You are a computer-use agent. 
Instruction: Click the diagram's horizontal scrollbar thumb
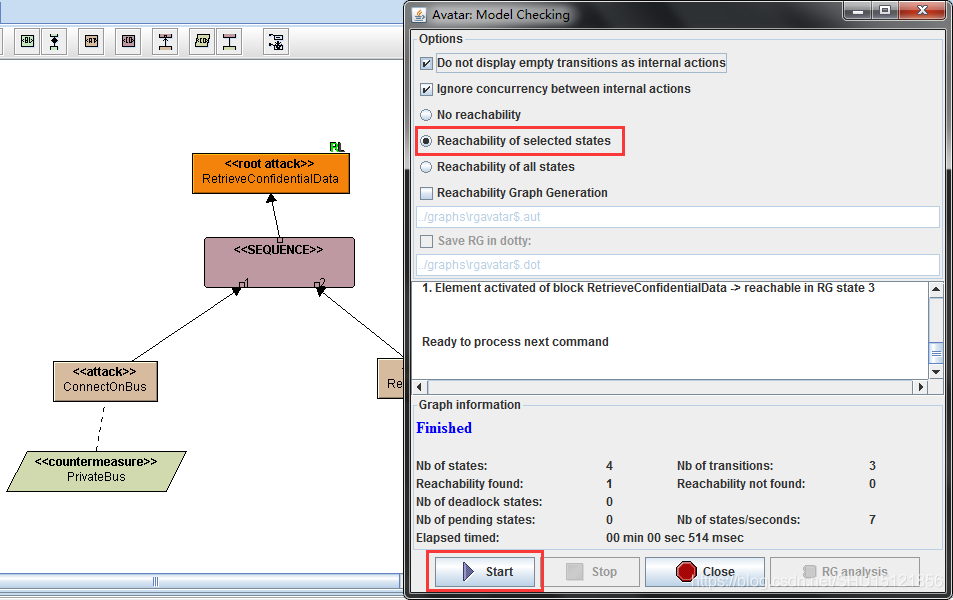155,582
